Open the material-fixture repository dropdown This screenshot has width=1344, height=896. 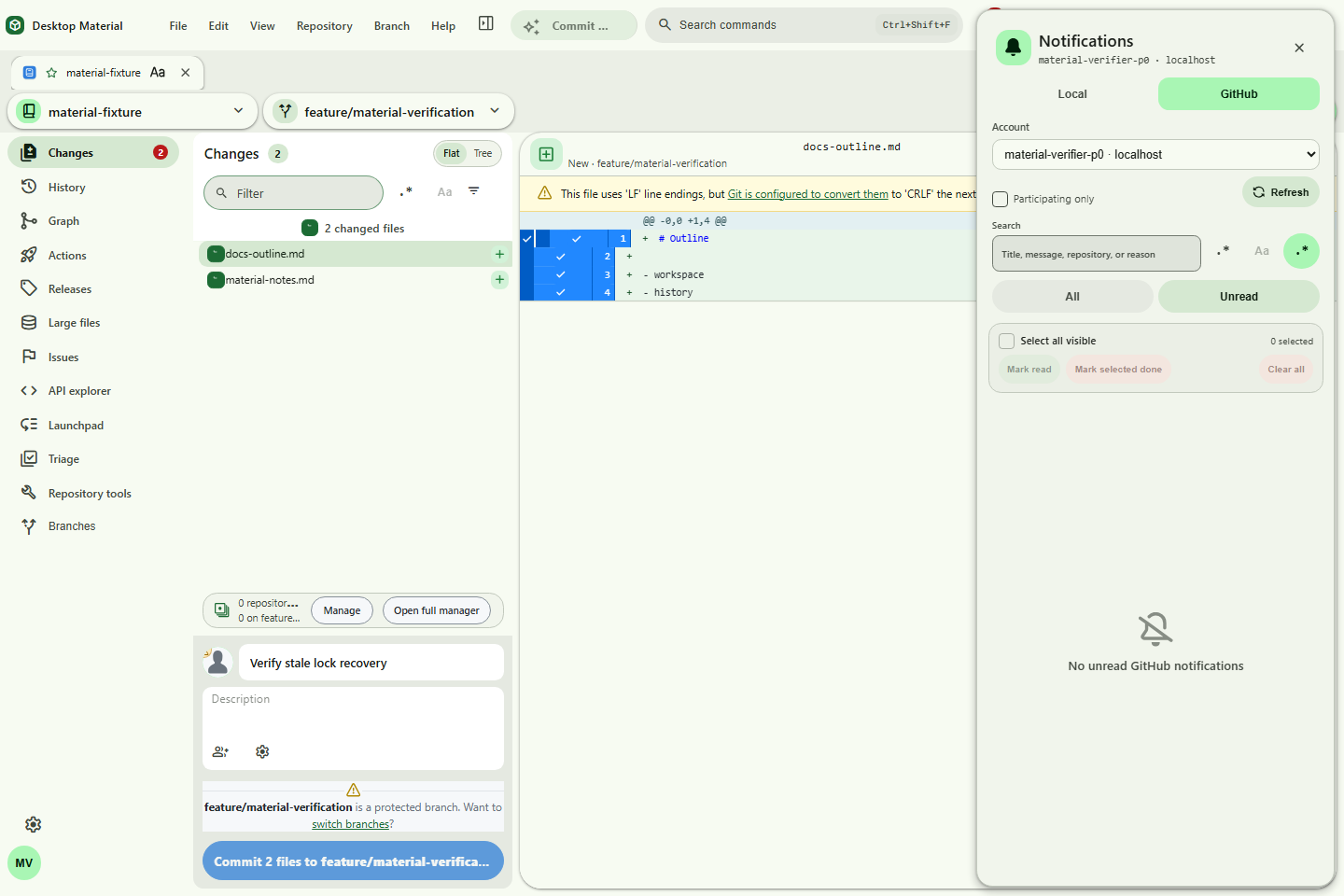133,112
